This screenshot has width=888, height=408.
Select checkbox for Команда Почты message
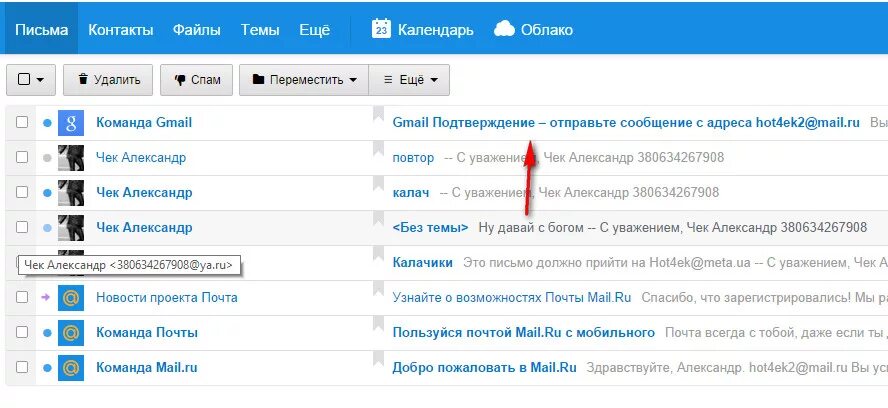22,333
